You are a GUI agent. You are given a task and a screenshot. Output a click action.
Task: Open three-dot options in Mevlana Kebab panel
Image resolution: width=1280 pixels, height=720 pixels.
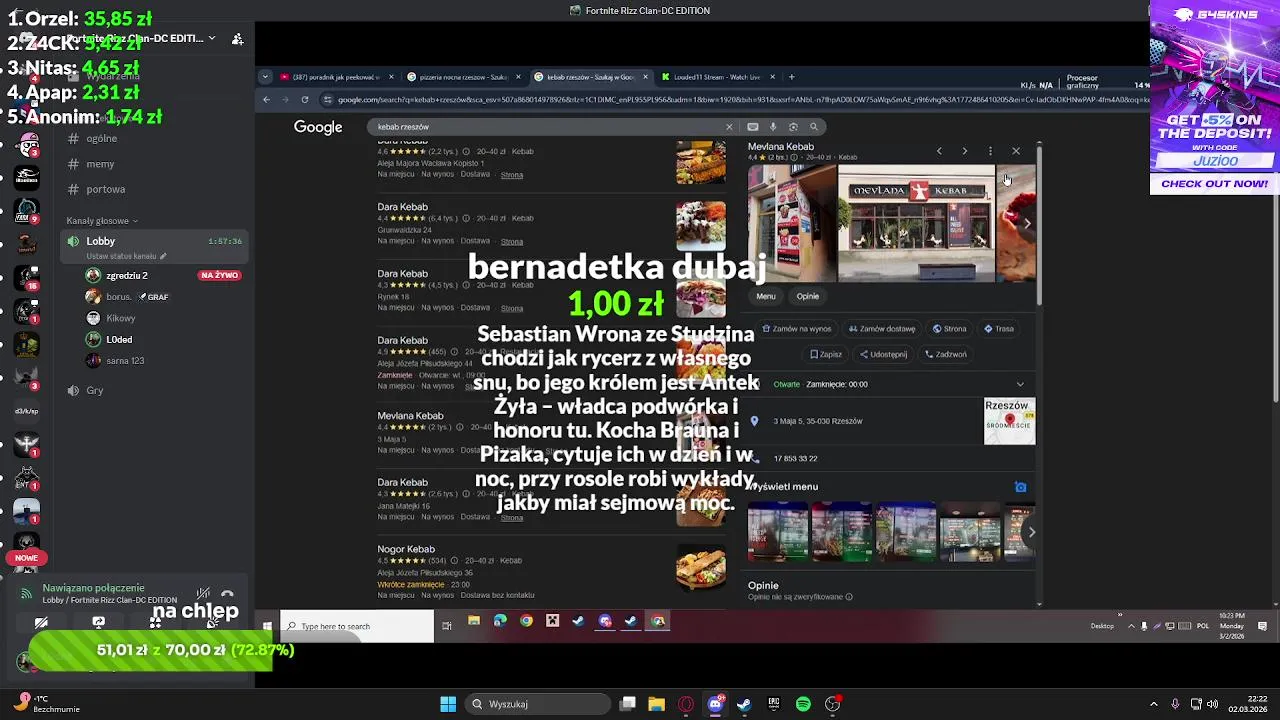click(x=990, y=151)
